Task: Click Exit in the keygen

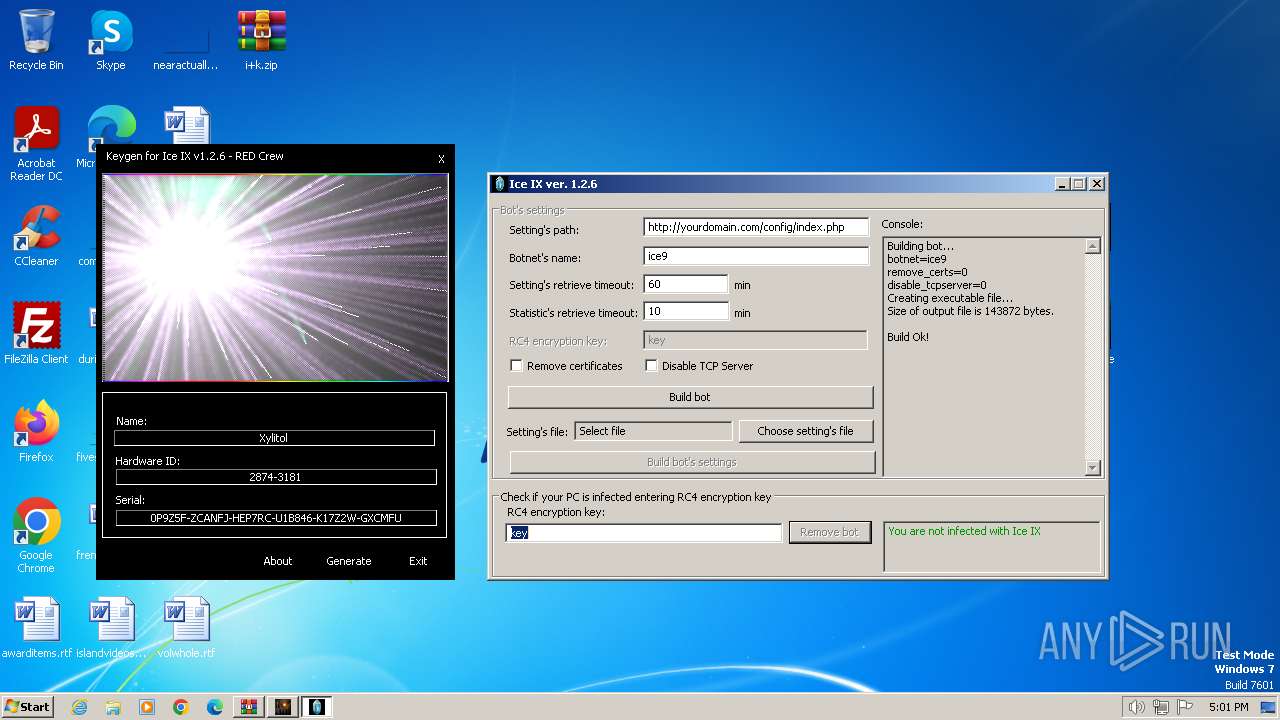Action: [418, 561]
